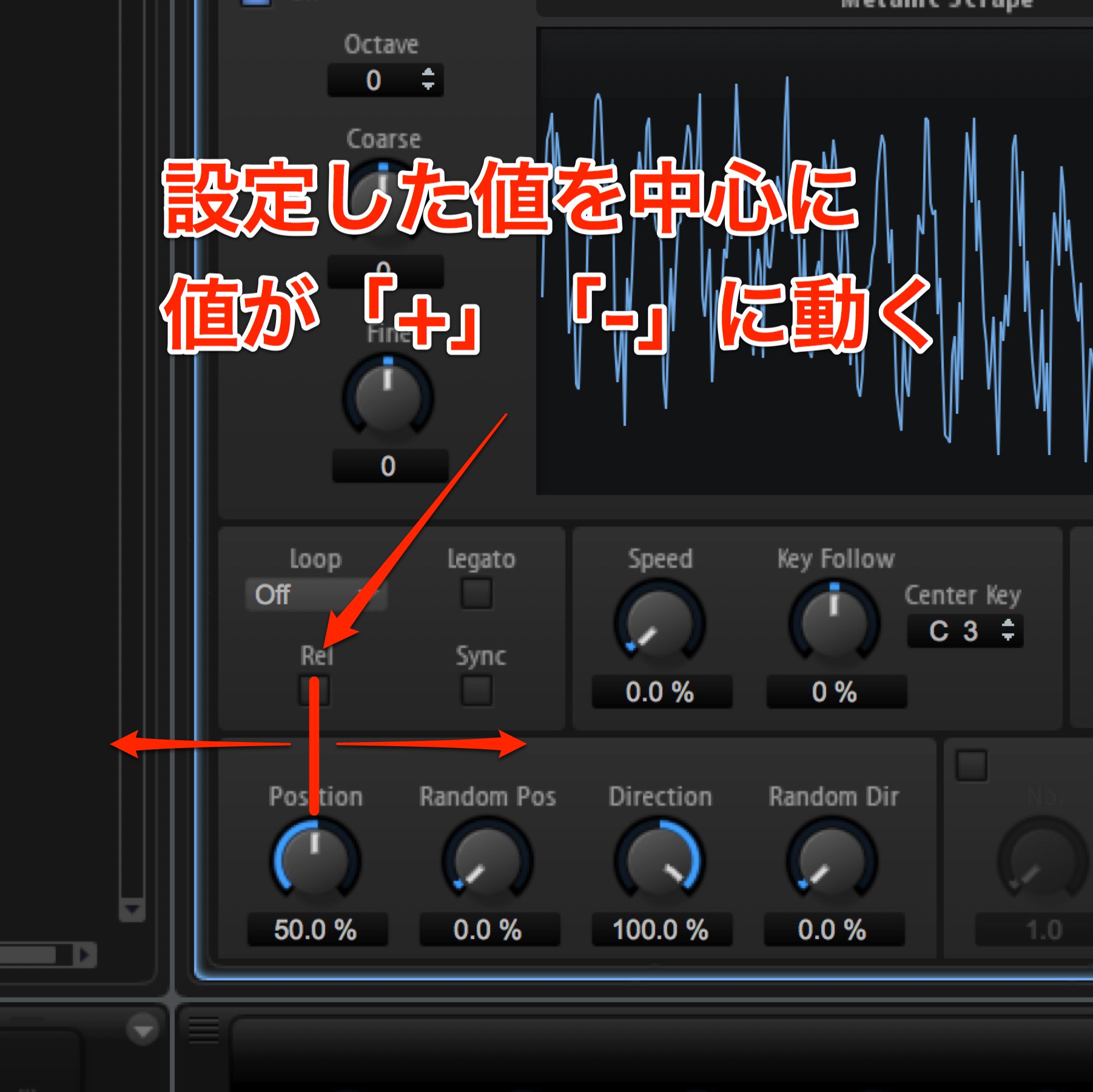
Task: Click the left panel scroll-down arrow
Action: pos(132,909)
